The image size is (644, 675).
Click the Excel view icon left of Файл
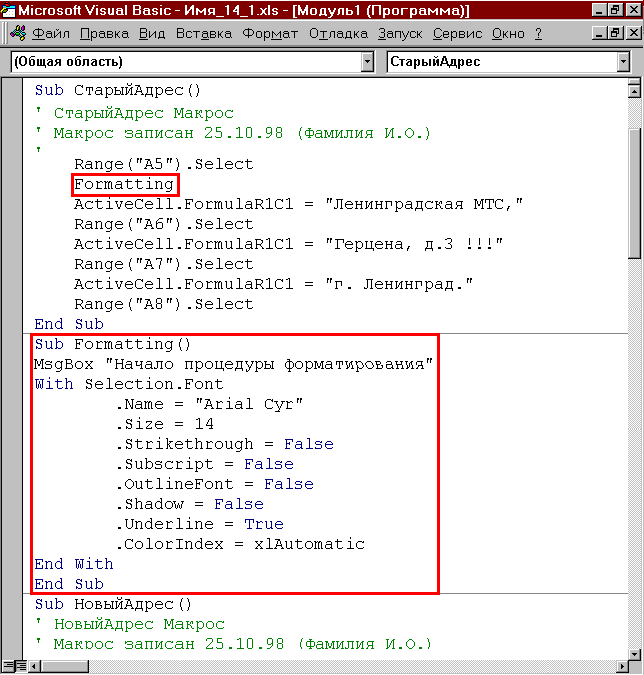[x=18, y=33]
